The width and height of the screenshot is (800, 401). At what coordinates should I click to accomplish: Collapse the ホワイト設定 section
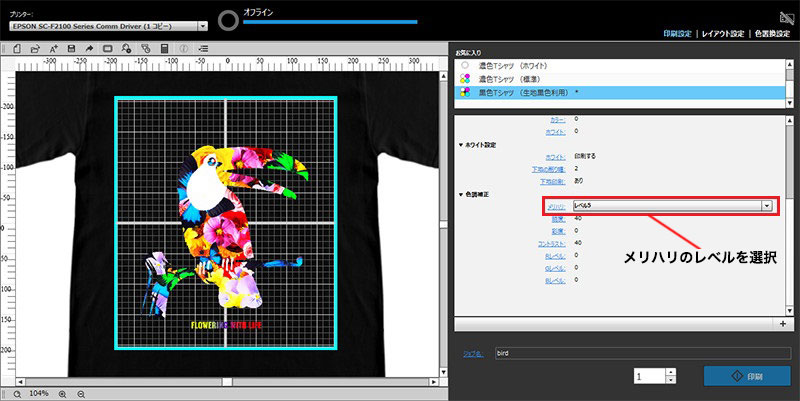(x=461, y=145)
